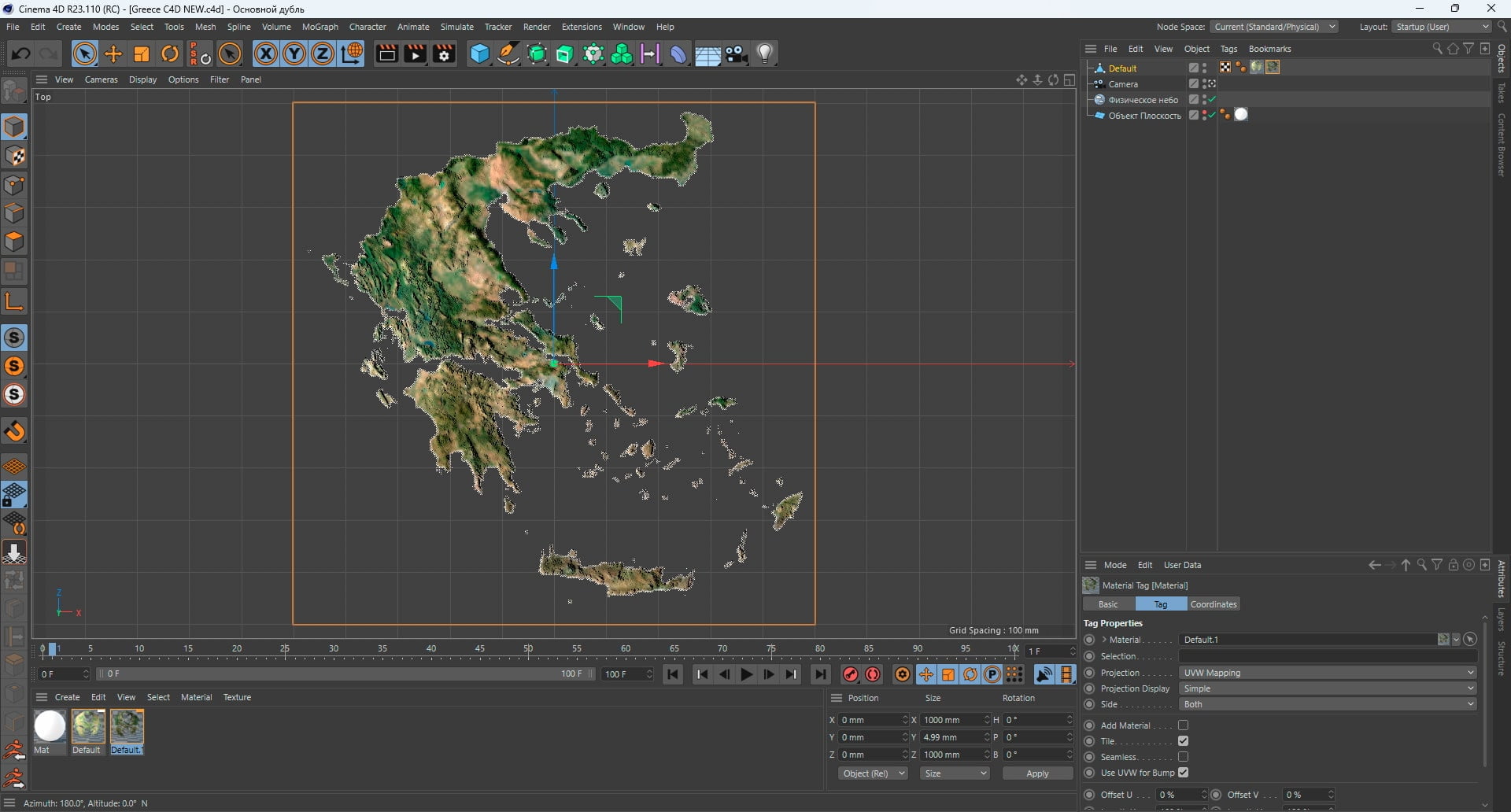The image size is (1511, 812).
Task: Open Object Manager Tags menu
Action: [1228, 49]
